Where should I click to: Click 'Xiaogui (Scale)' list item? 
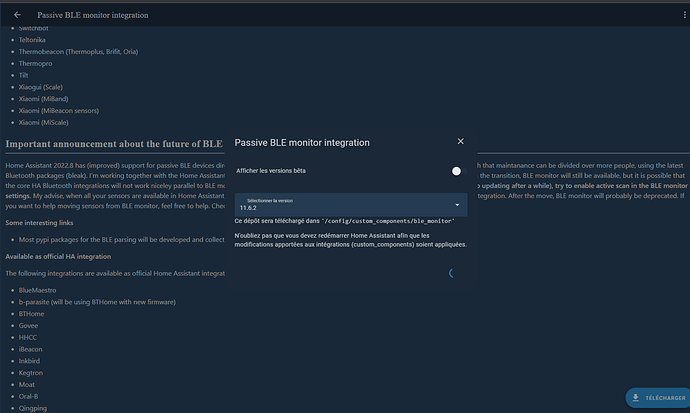coord(40,87)
